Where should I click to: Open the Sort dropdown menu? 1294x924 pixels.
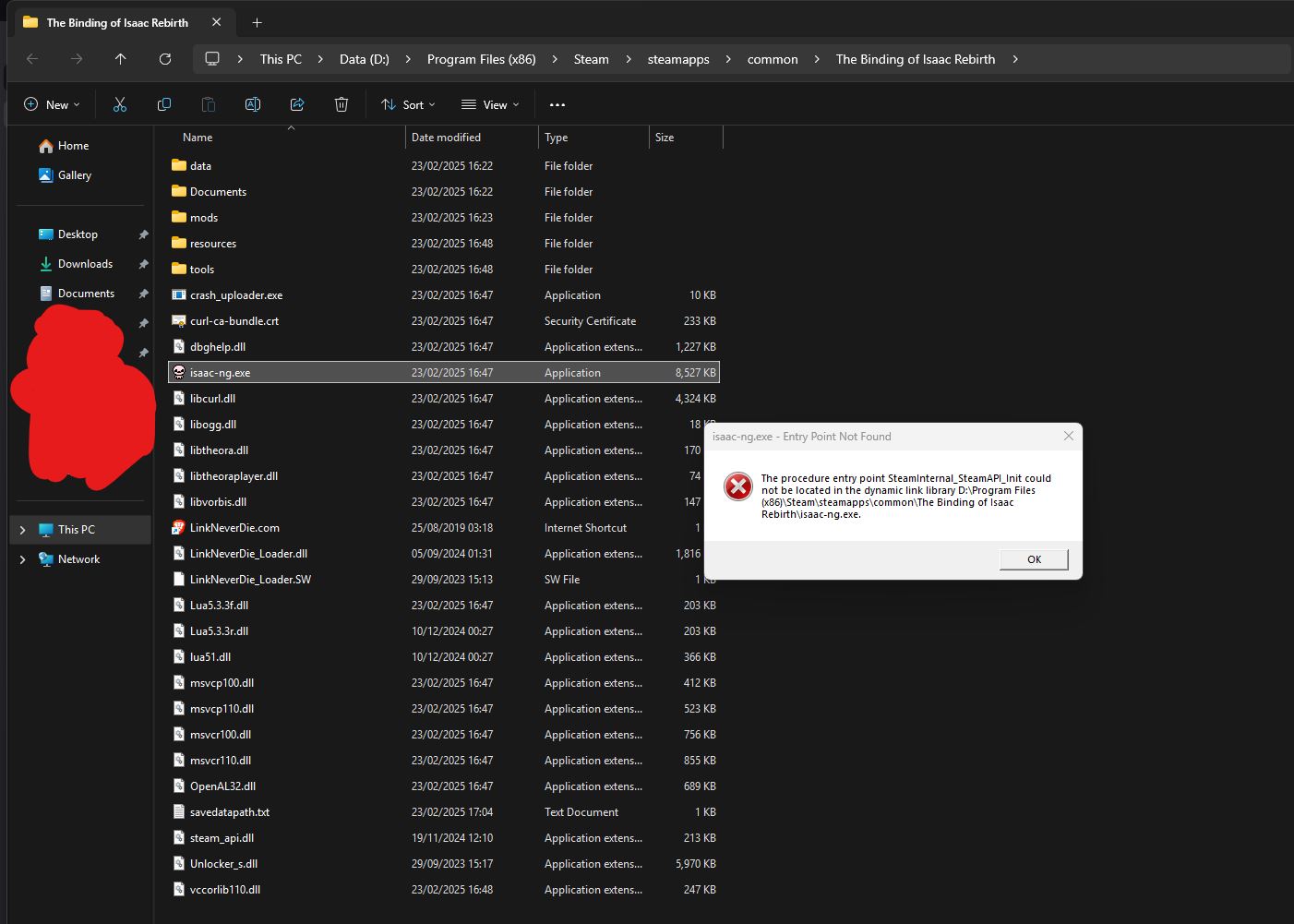408,104
